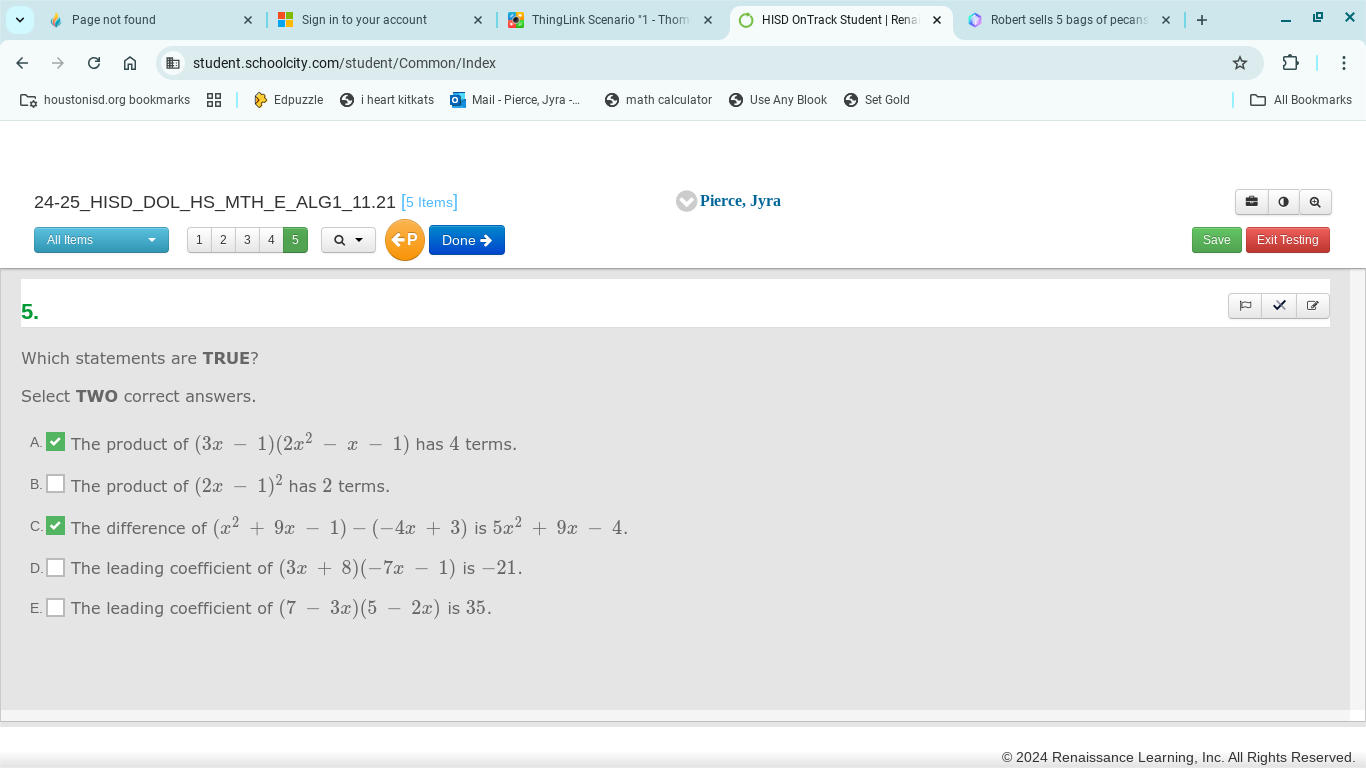Screen dimensions: 1366x768
Task: Open a new browser tab
Action: [x=1202, y=20]
